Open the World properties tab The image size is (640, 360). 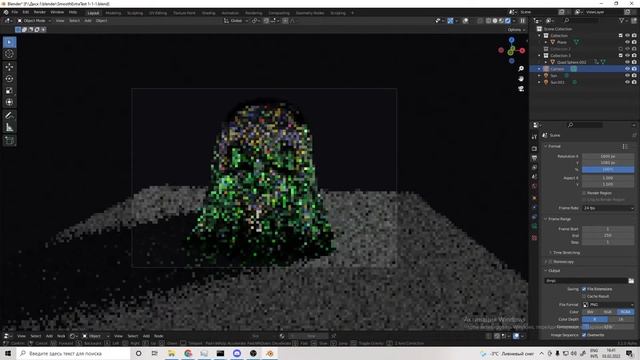coord(534,186)
